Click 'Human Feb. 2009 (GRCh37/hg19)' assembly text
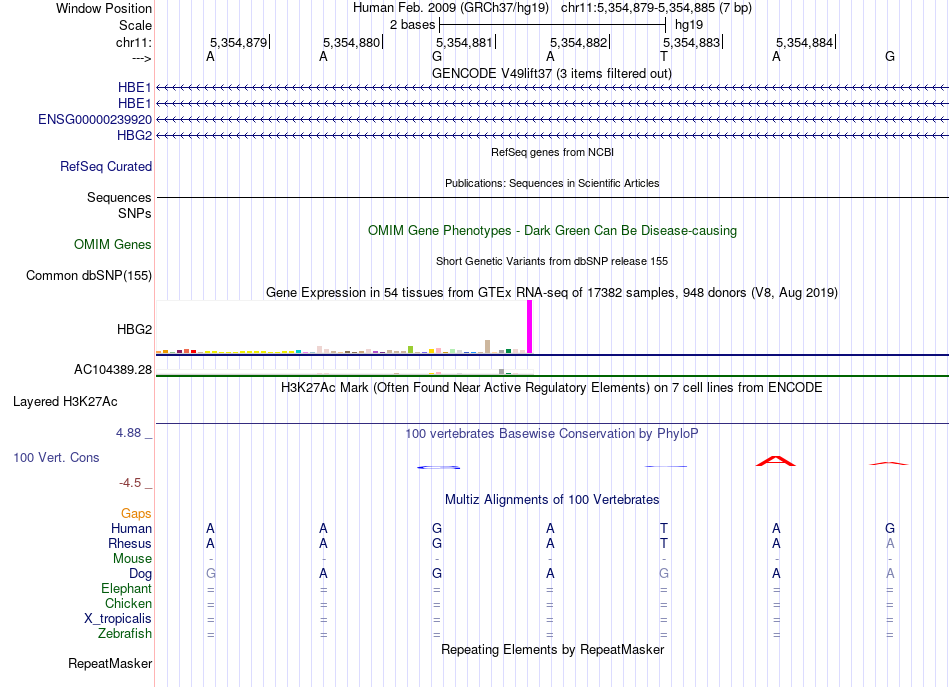This screenshot has width=950, height=687. (451, 8)
